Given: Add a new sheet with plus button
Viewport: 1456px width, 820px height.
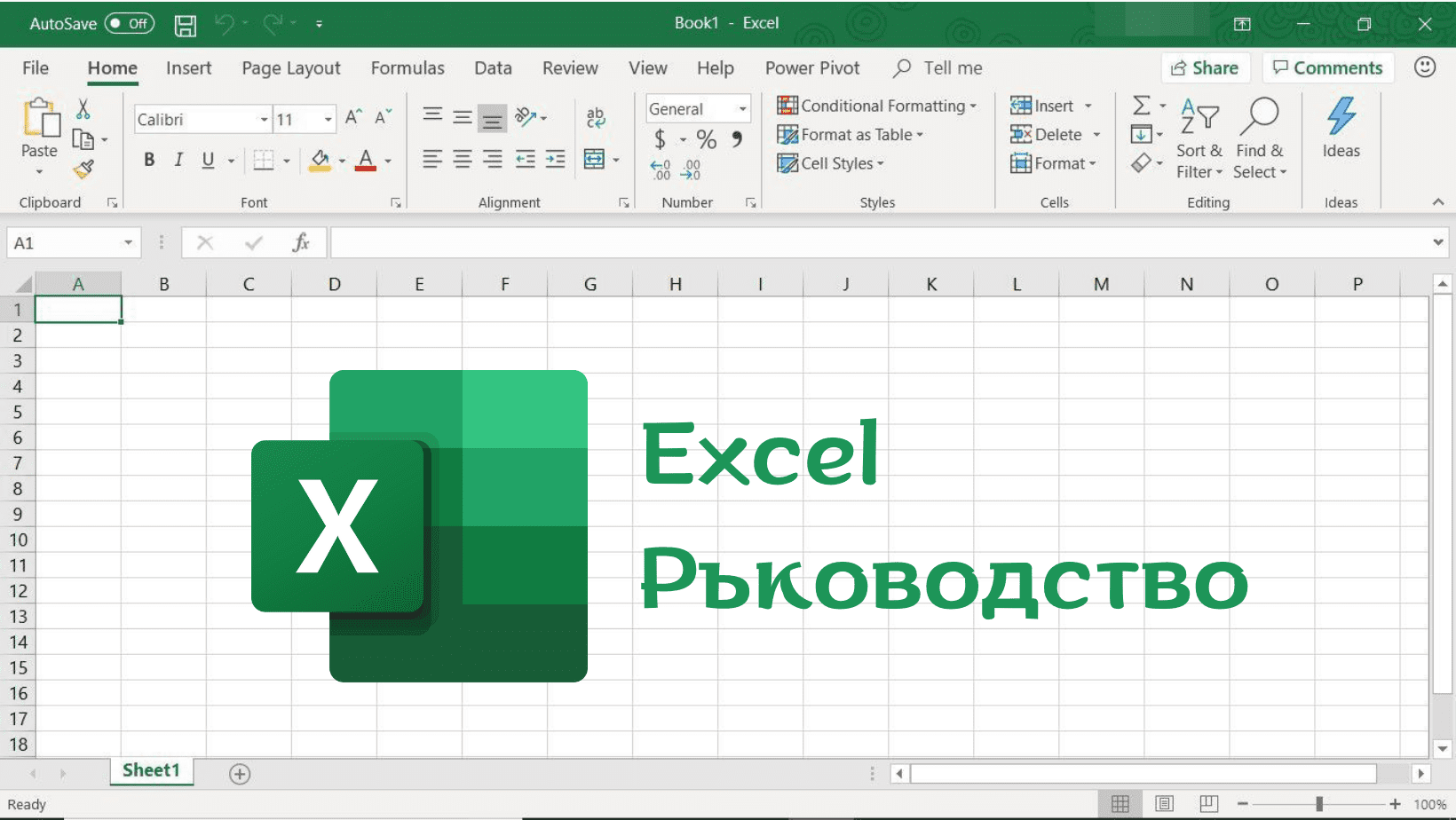Looking at the screenshot, I should (x=240, y=774).
